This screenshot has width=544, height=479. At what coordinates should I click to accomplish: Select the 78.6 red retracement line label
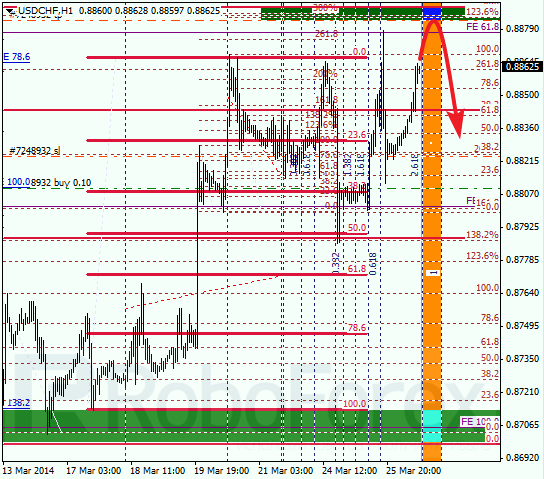click(357, 328)
